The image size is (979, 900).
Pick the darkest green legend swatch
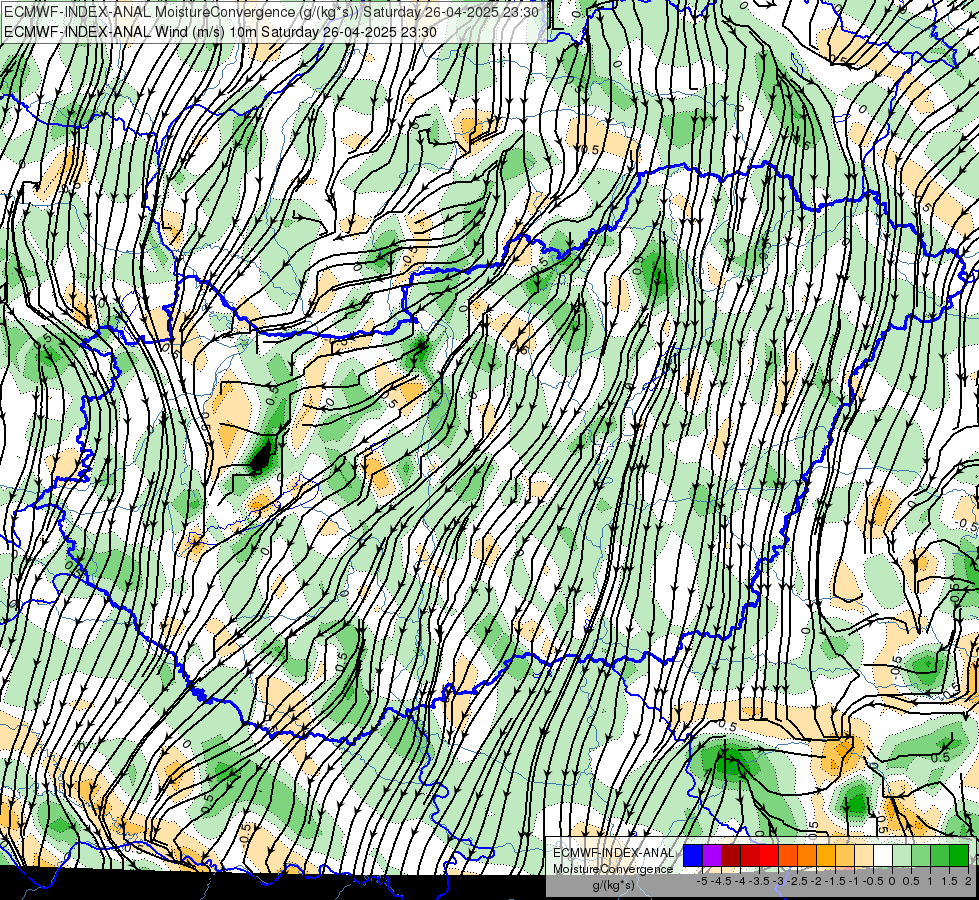pyautogui.click(x=959, y=855)
